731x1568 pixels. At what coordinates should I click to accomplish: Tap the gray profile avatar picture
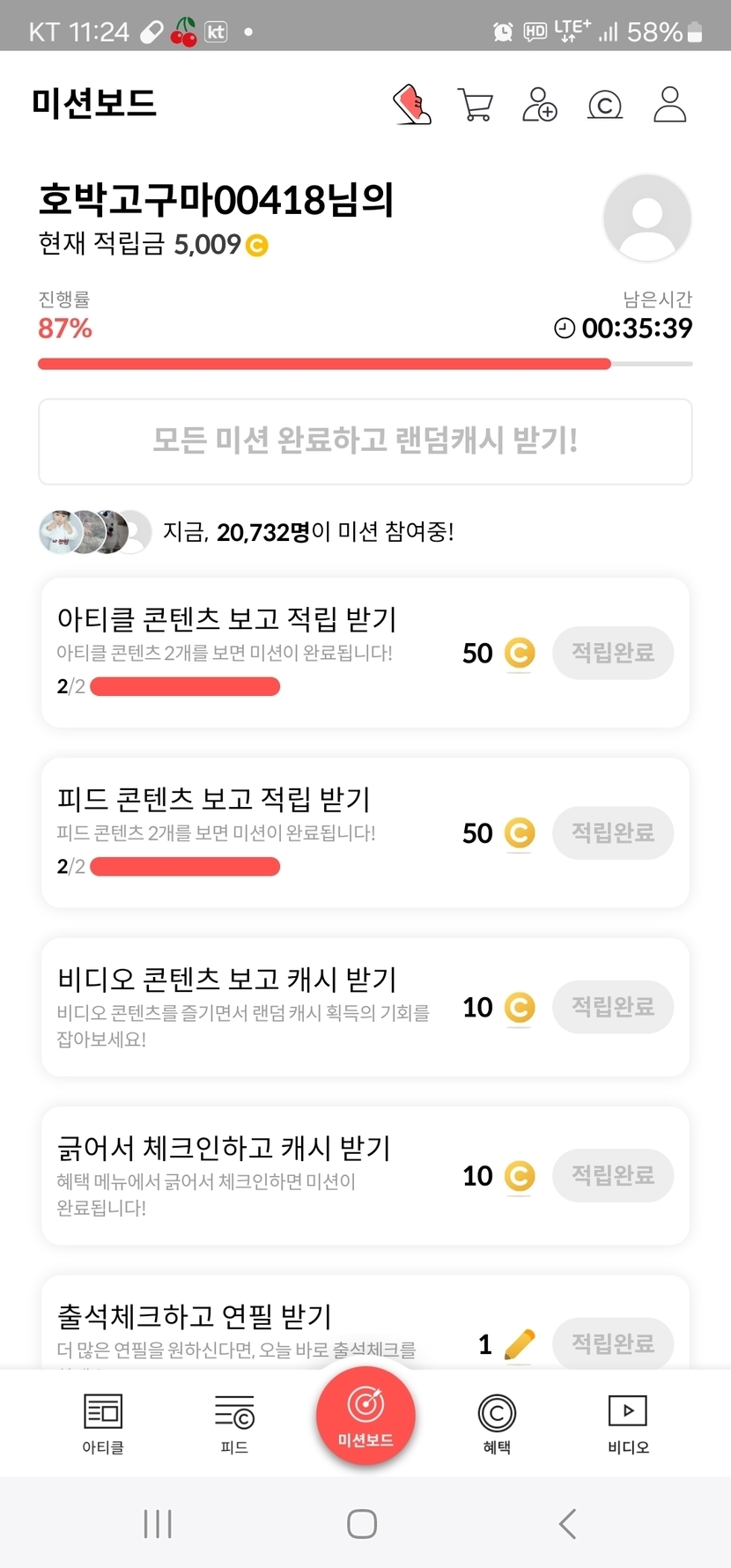click(647, 218)
